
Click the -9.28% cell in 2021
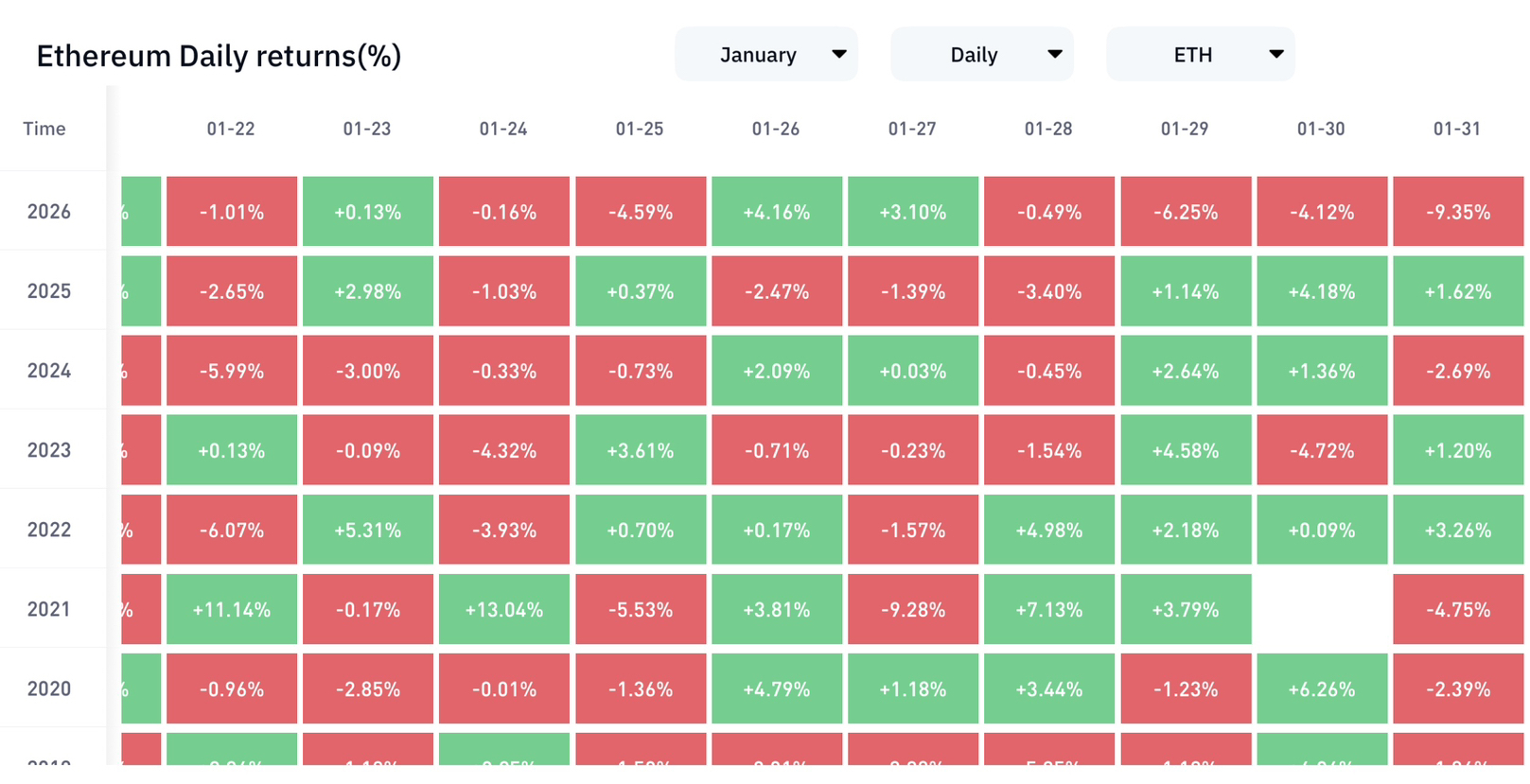(912, 609)
